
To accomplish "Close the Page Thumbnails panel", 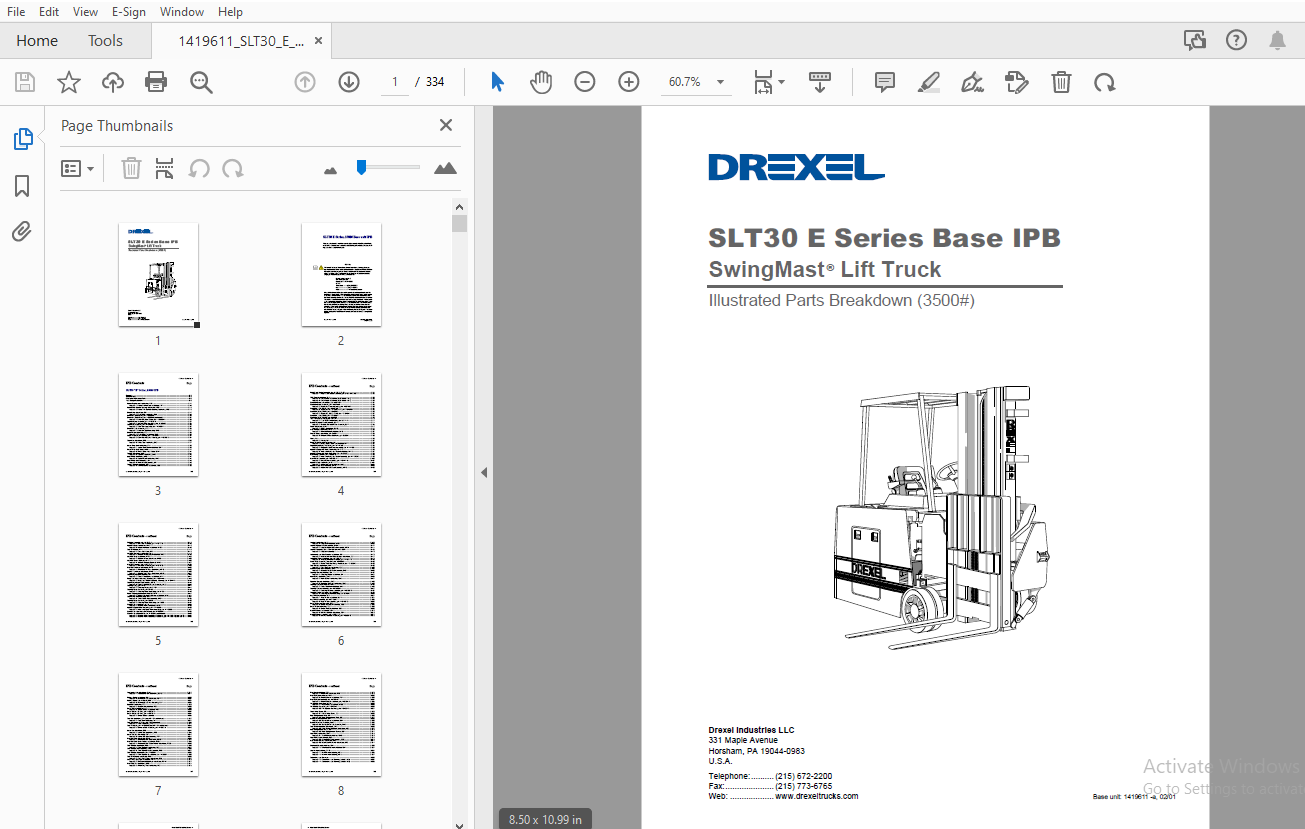I will (x=446, y=125).
